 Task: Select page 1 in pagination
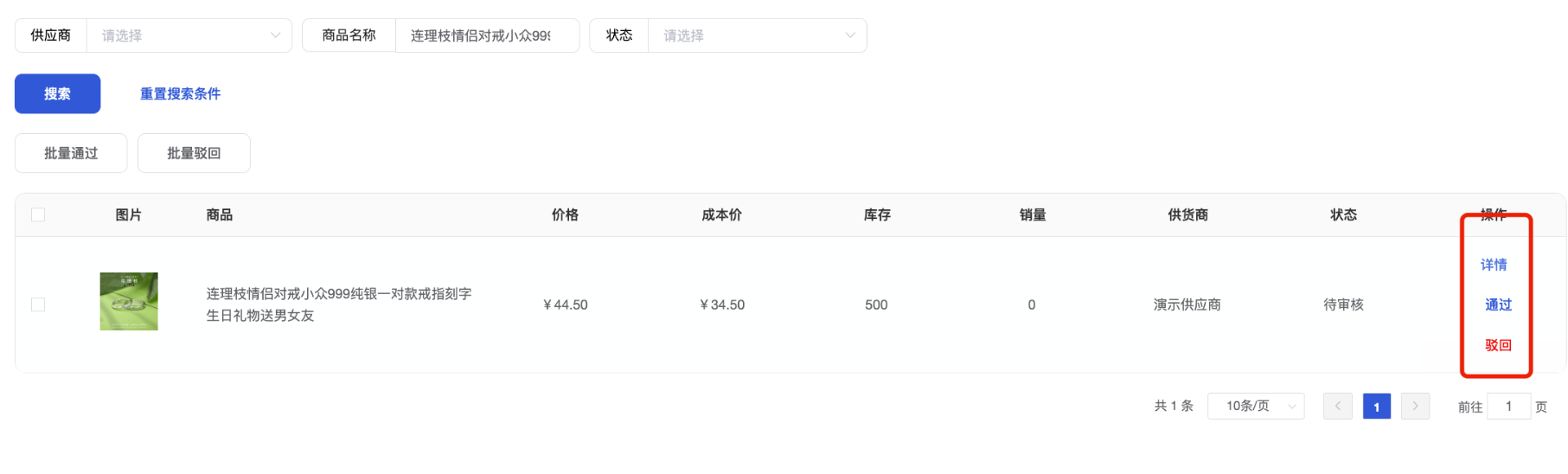click(1376, 407)
